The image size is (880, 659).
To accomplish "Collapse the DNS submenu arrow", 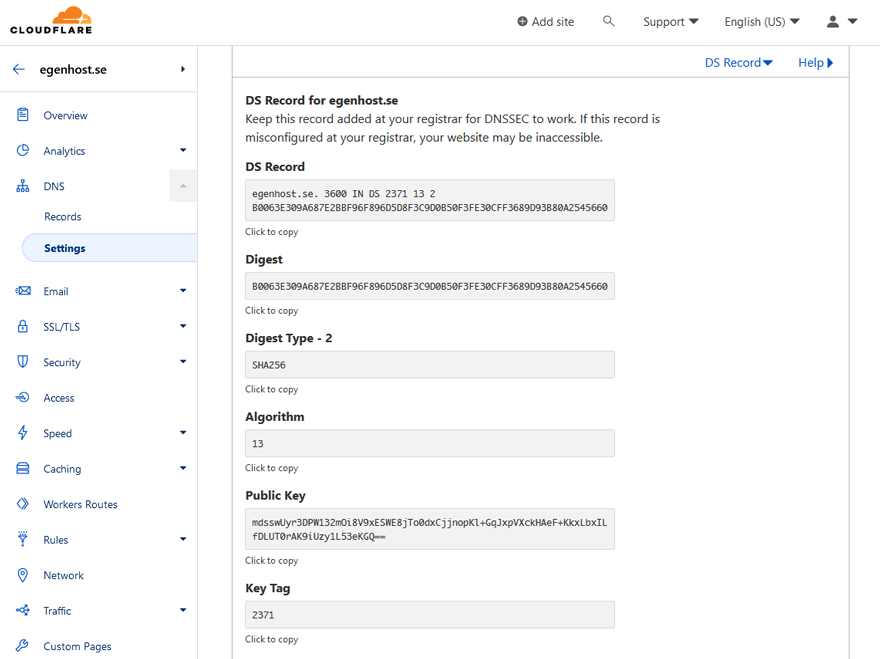I will pos(183,186).
